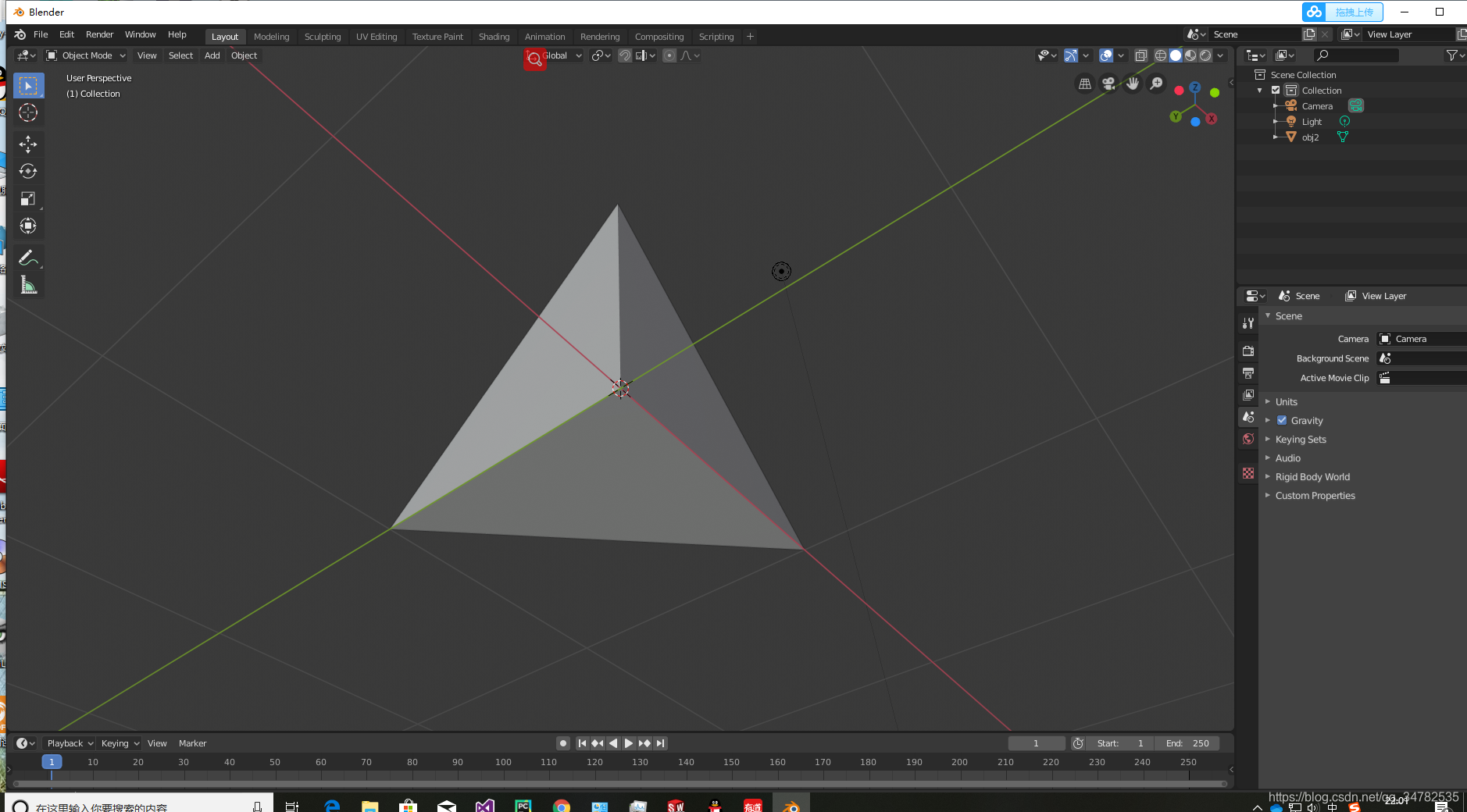The width and height of the screenshot is (1467, 812).
Task: Switch to orthographic grid view button
Action: (x=1085, y=84)
